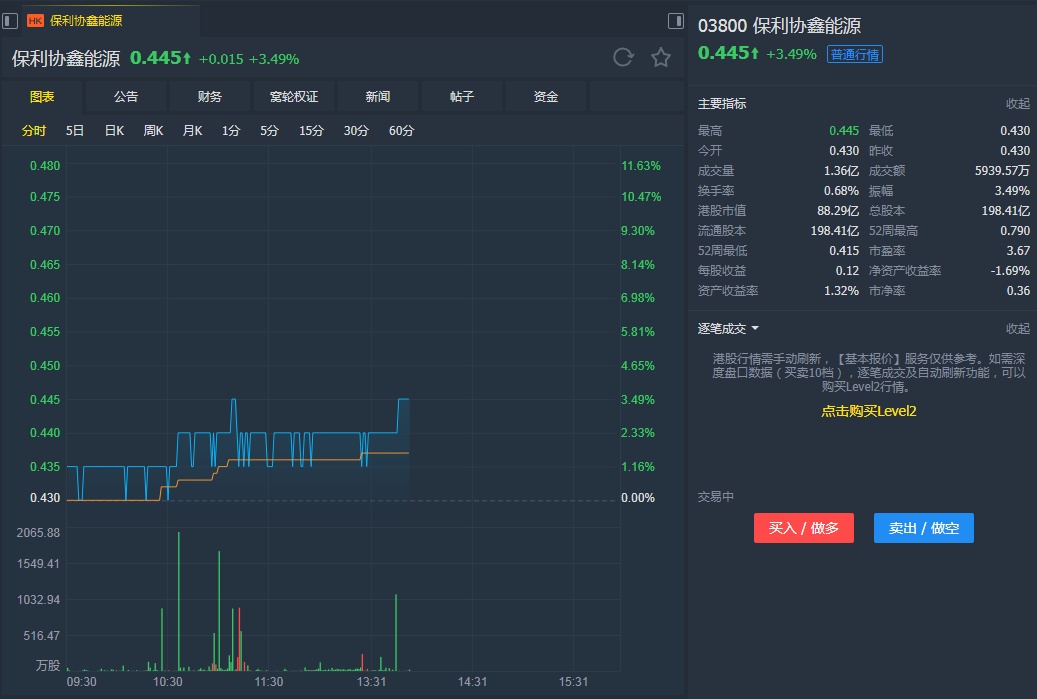1037x699 pixels.
Task: Click the 成交量 value 1.36亿
Action: 841,171
